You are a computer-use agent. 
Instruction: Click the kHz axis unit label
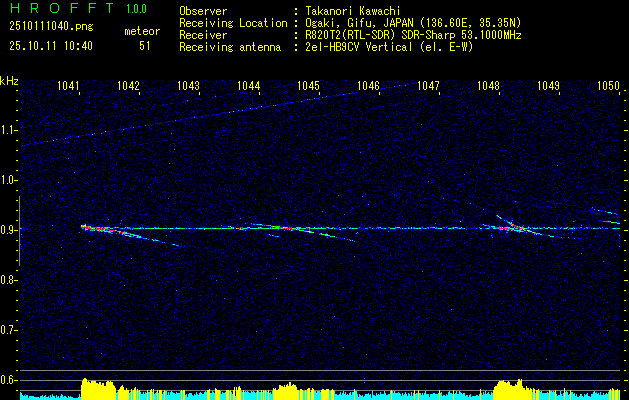9,81
